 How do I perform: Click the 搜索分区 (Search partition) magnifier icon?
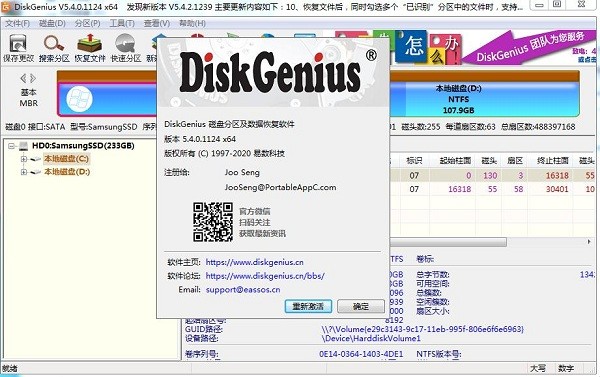pyautogui.click(x=54, y=48)
